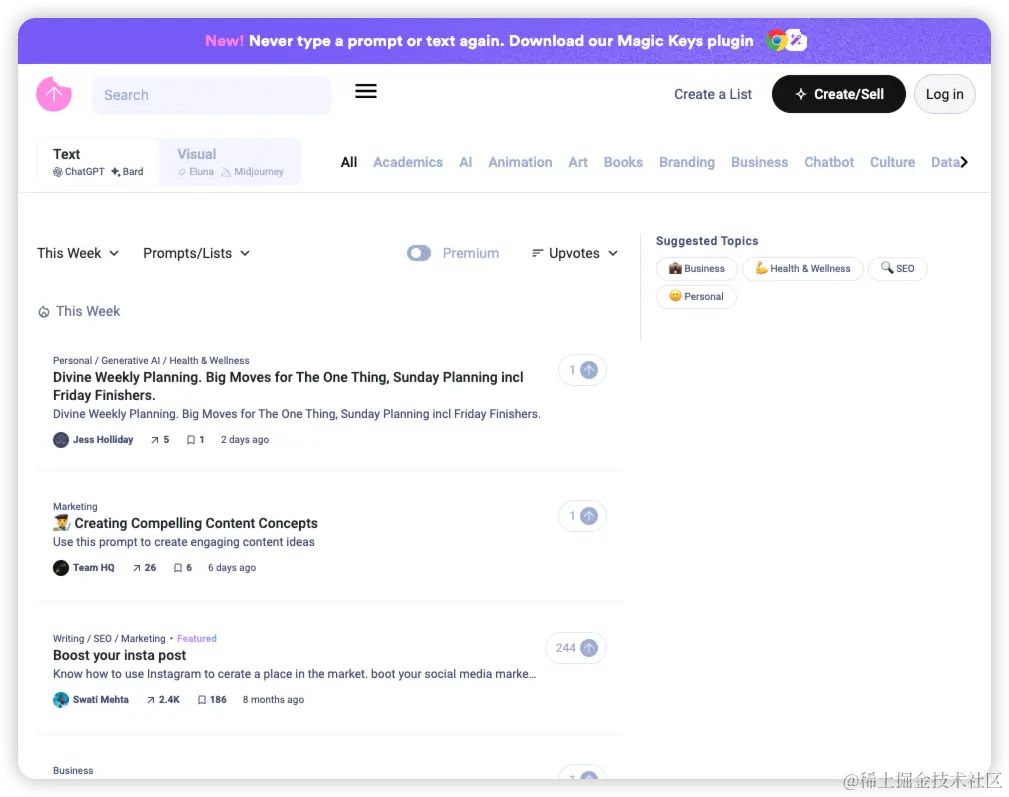Click the Create/Sell button
The height and width of the screenshot is (797, 1009).
tap(838, 94)
